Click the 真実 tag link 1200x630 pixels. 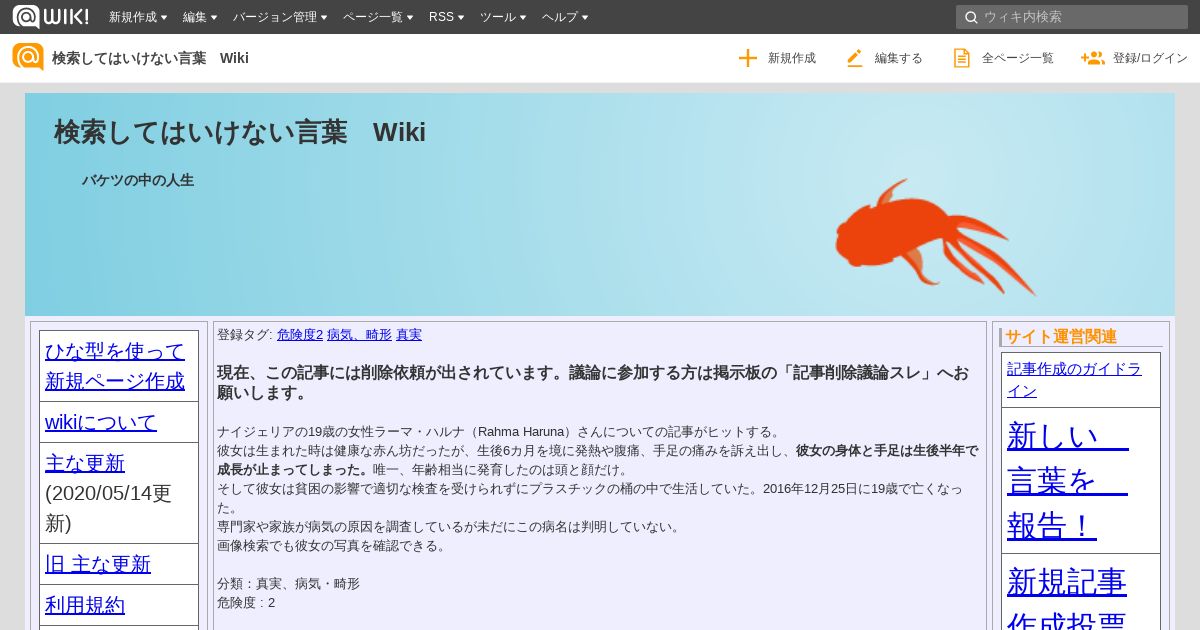click(x=409, y=335)
